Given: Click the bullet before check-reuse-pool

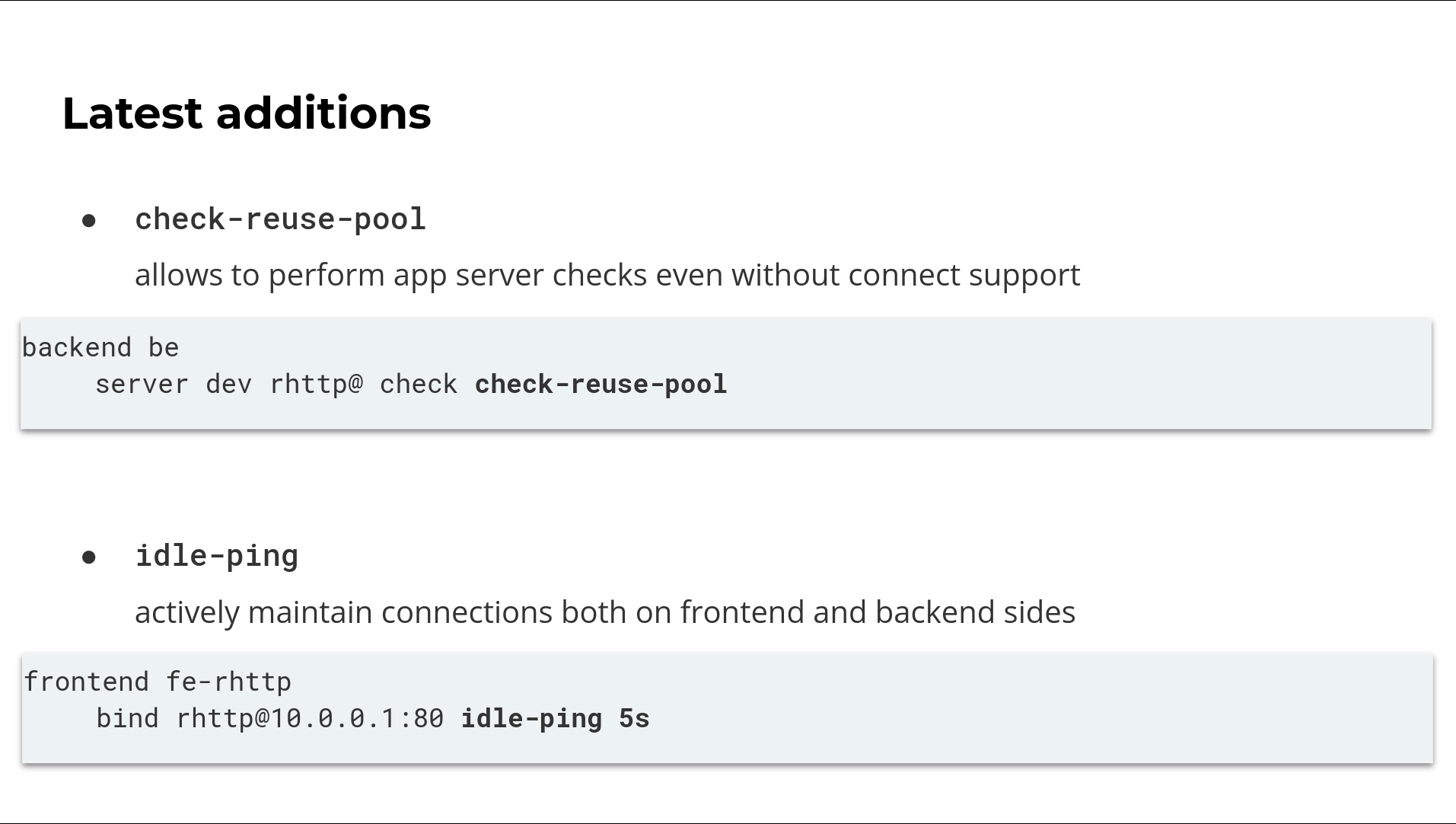Looking at the screenshot, I should 89,221.
